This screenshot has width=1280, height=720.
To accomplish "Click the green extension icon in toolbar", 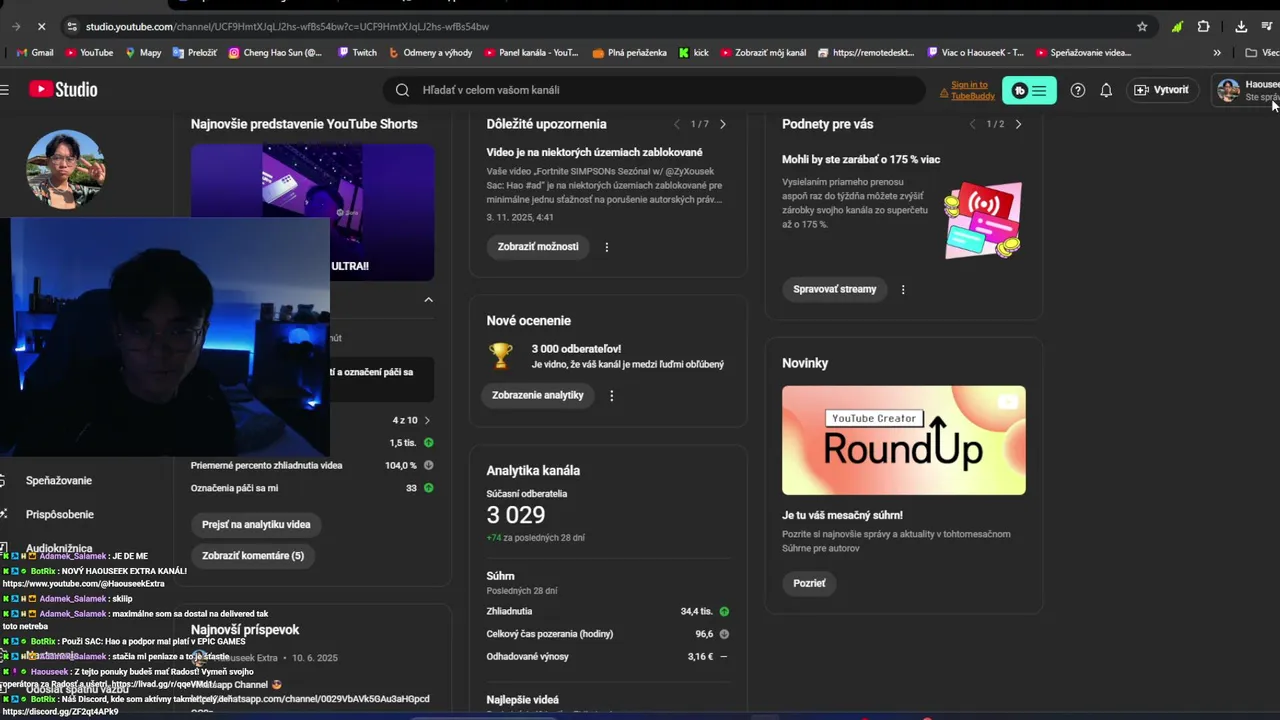I will 1178,26.
